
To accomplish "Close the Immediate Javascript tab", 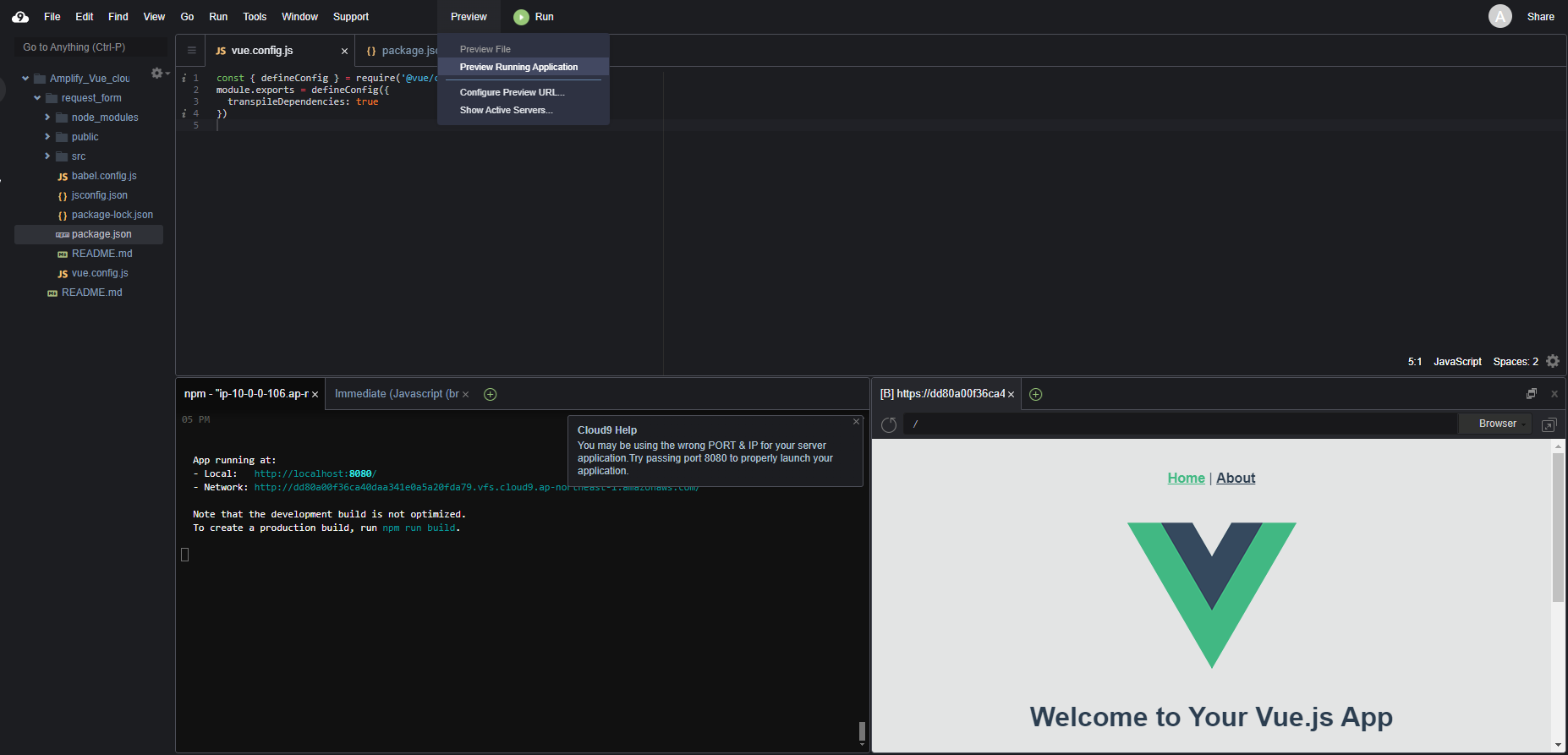I will [x=465, y=395].
